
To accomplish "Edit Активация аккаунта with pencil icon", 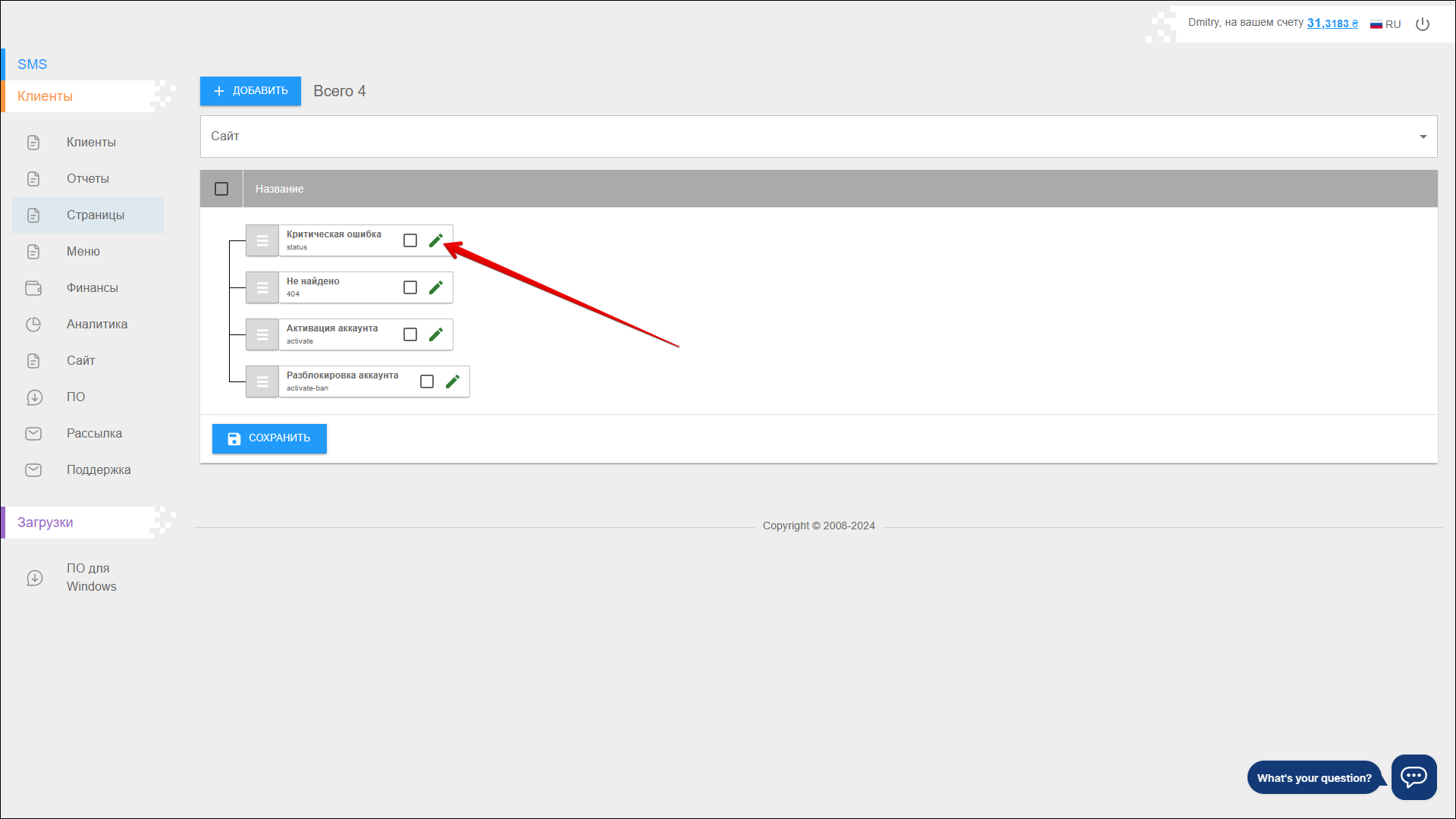I will pos(435,334).
